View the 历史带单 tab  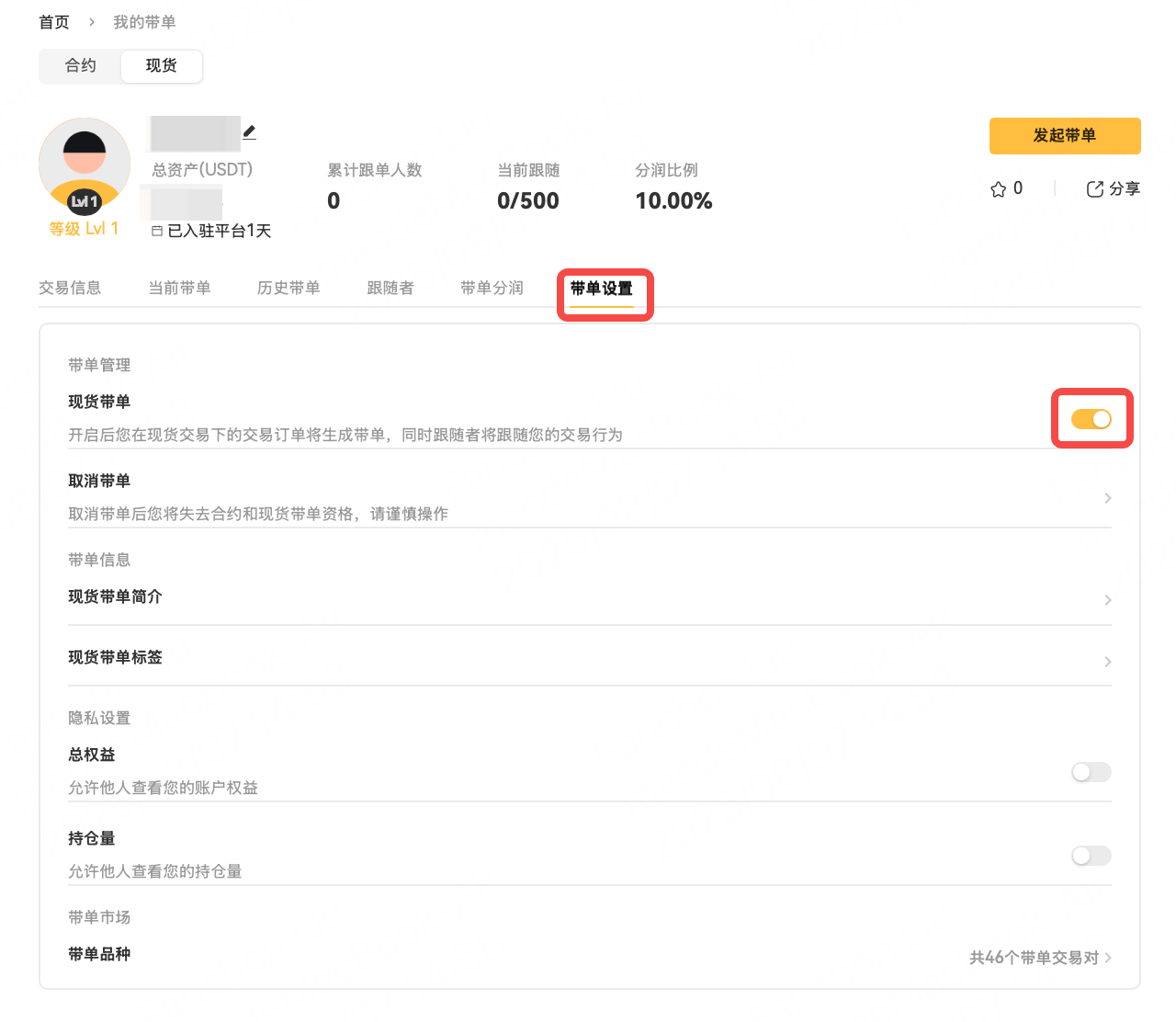[288, 289]
